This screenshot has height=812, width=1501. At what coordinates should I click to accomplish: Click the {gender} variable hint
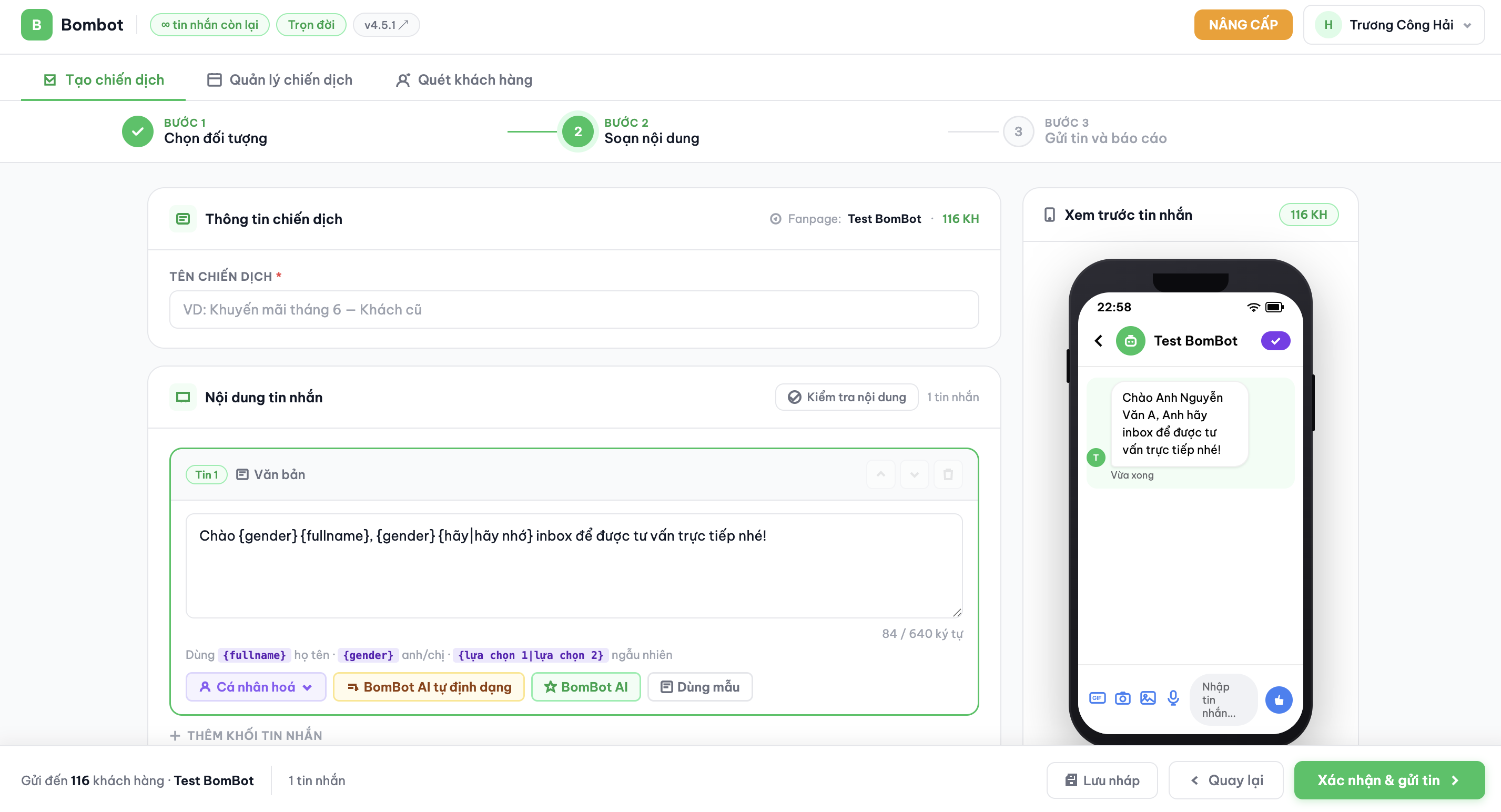368,655
